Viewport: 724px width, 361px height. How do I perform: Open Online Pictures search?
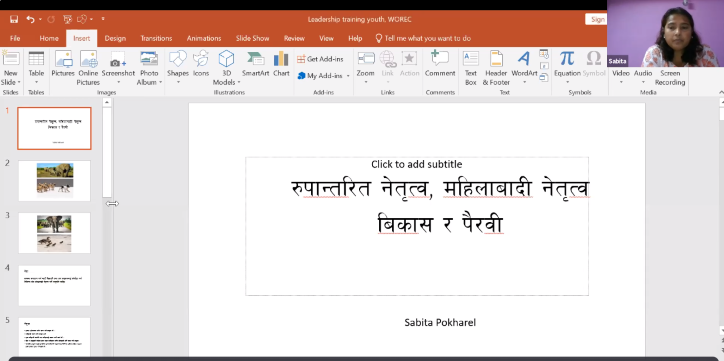click(x=88, y=68)
